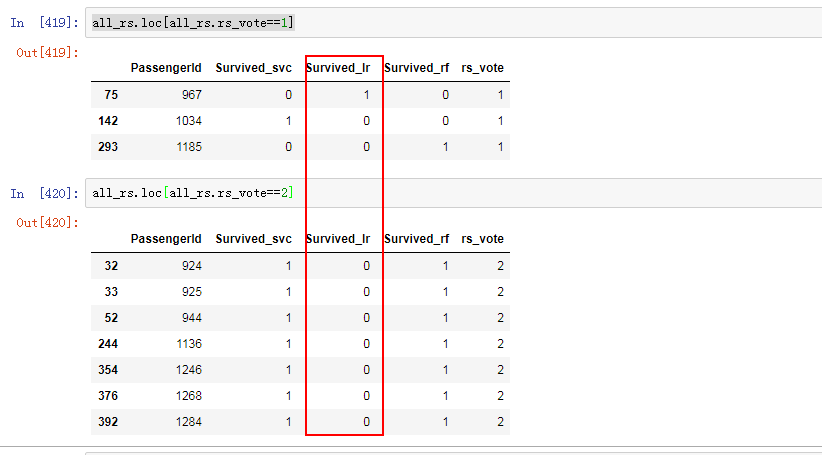Viewport: 822px width, 455px height.
Task: Click row index 33
Action: pyautogui.click(x=111, y=292)
